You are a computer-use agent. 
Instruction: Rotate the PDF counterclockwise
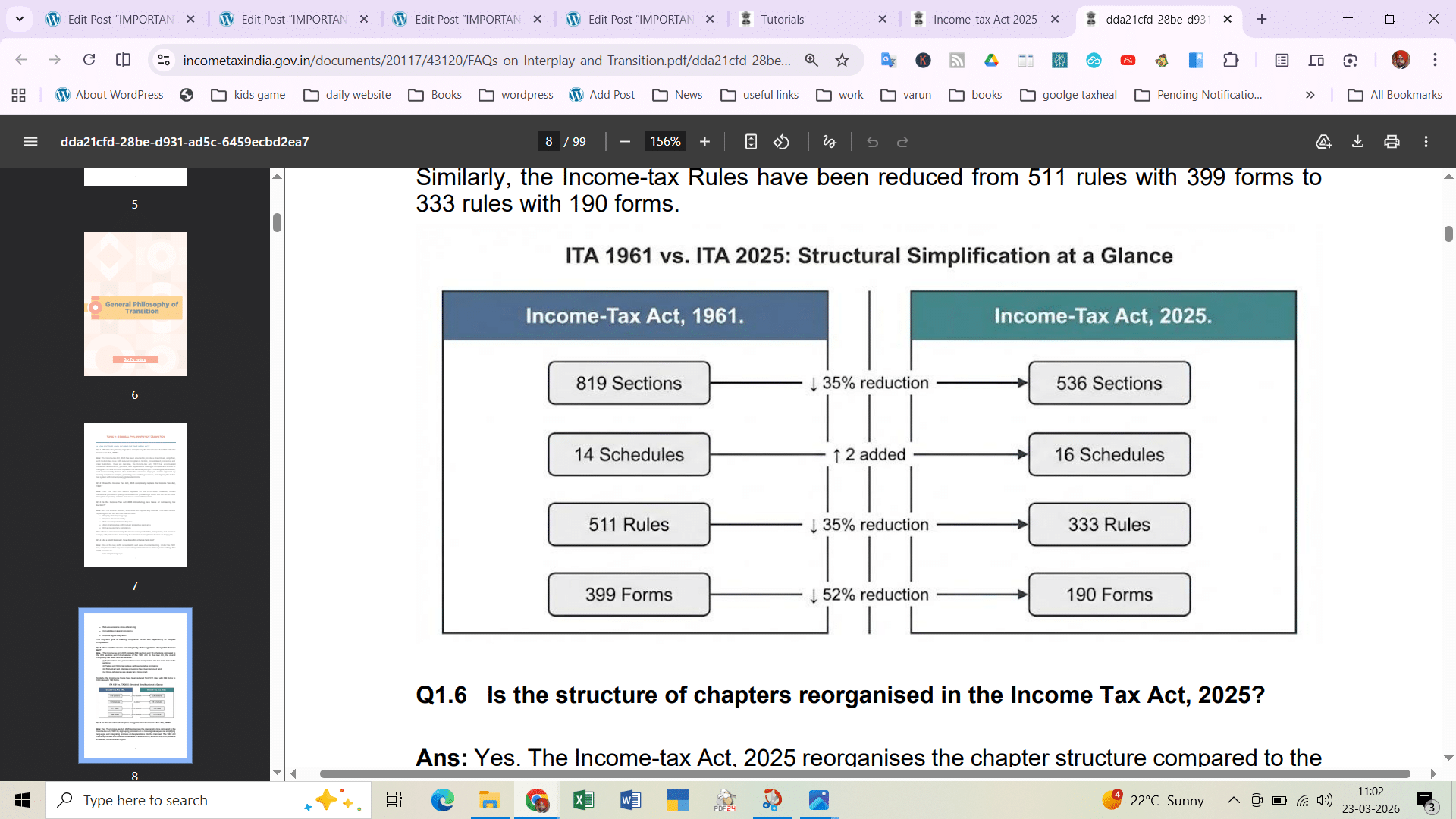[x=781, y=142]
